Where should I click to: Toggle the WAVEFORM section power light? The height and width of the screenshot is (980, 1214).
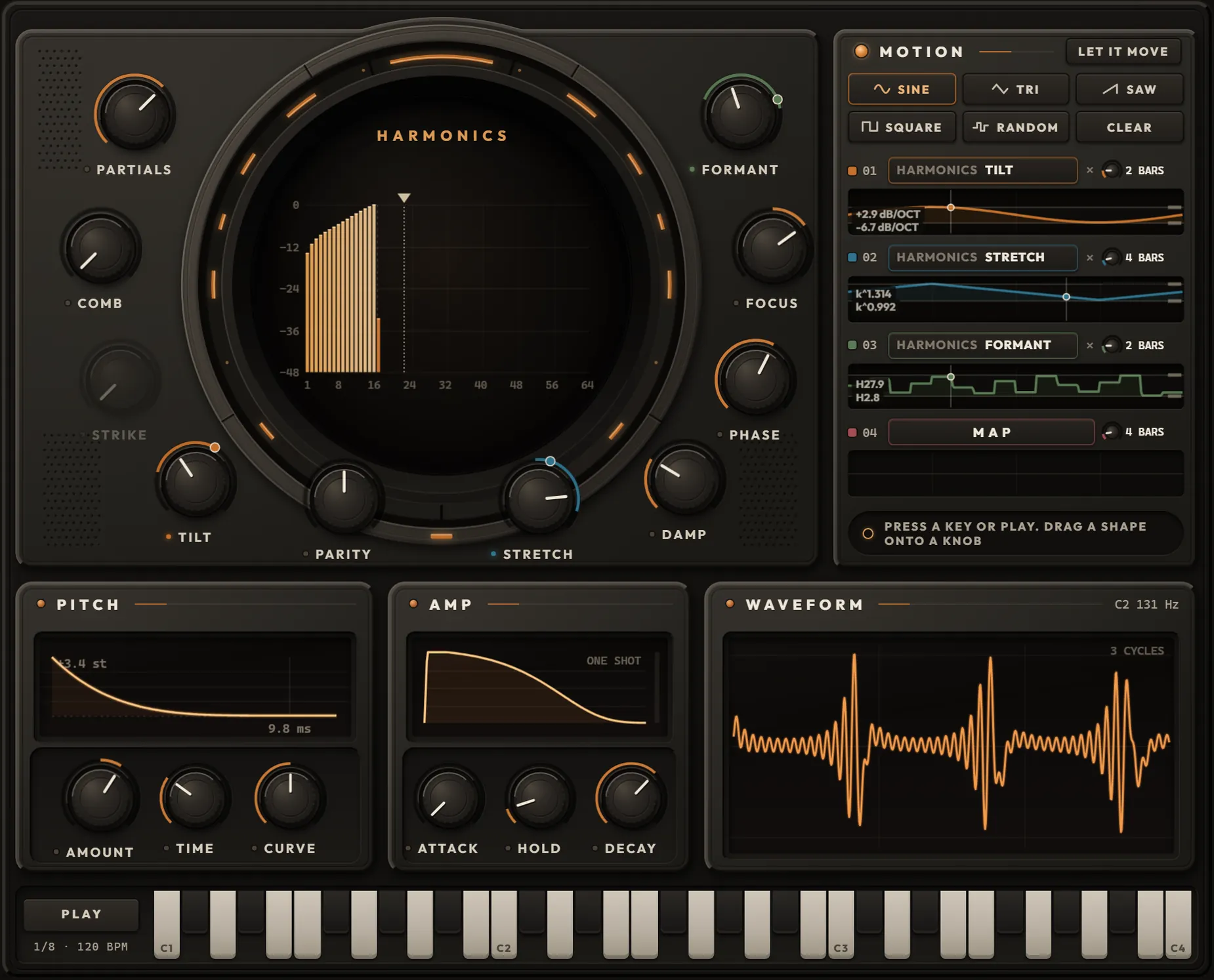click(730, 603)
